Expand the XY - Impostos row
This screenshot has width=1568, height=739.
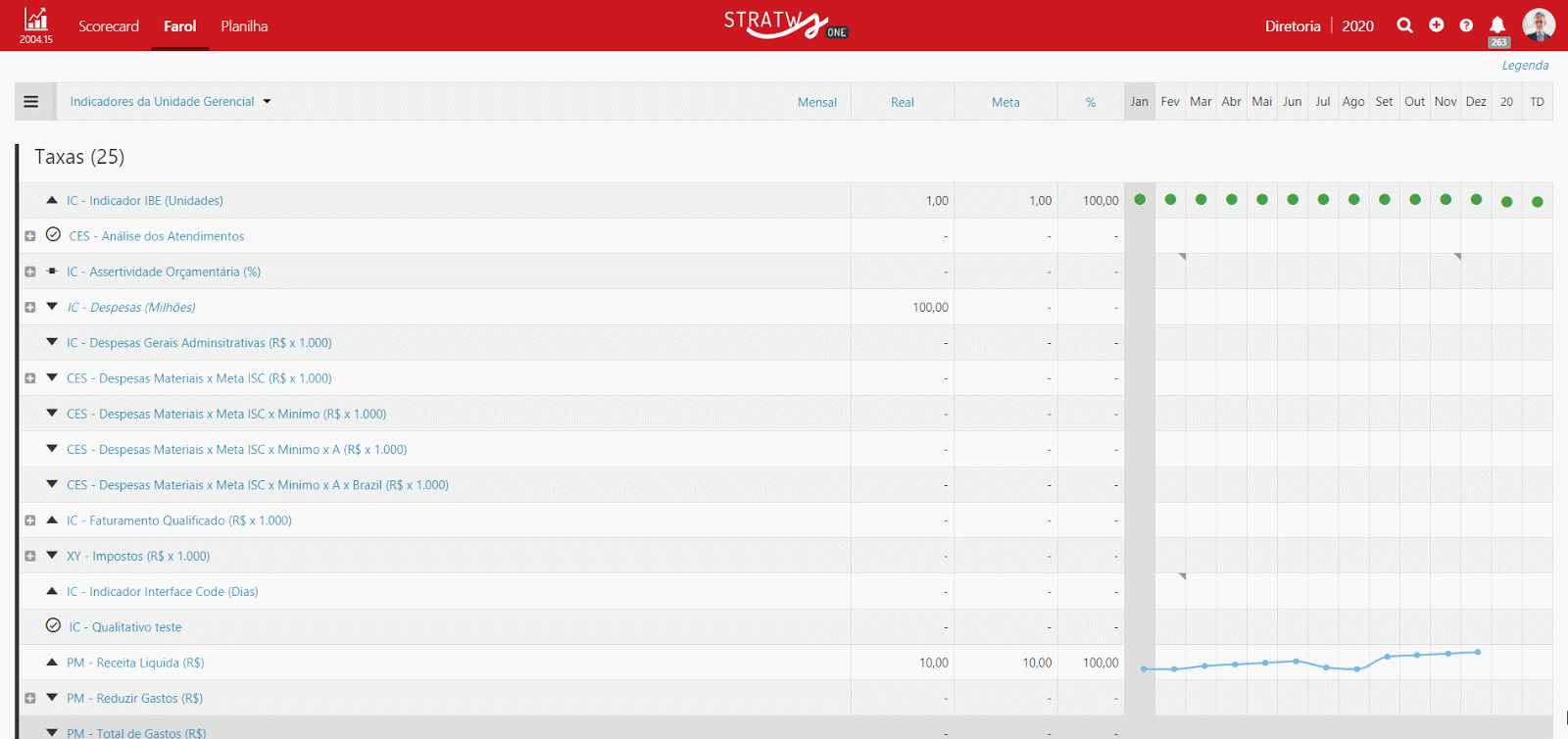pyautogui.click(x=30, y=556)
